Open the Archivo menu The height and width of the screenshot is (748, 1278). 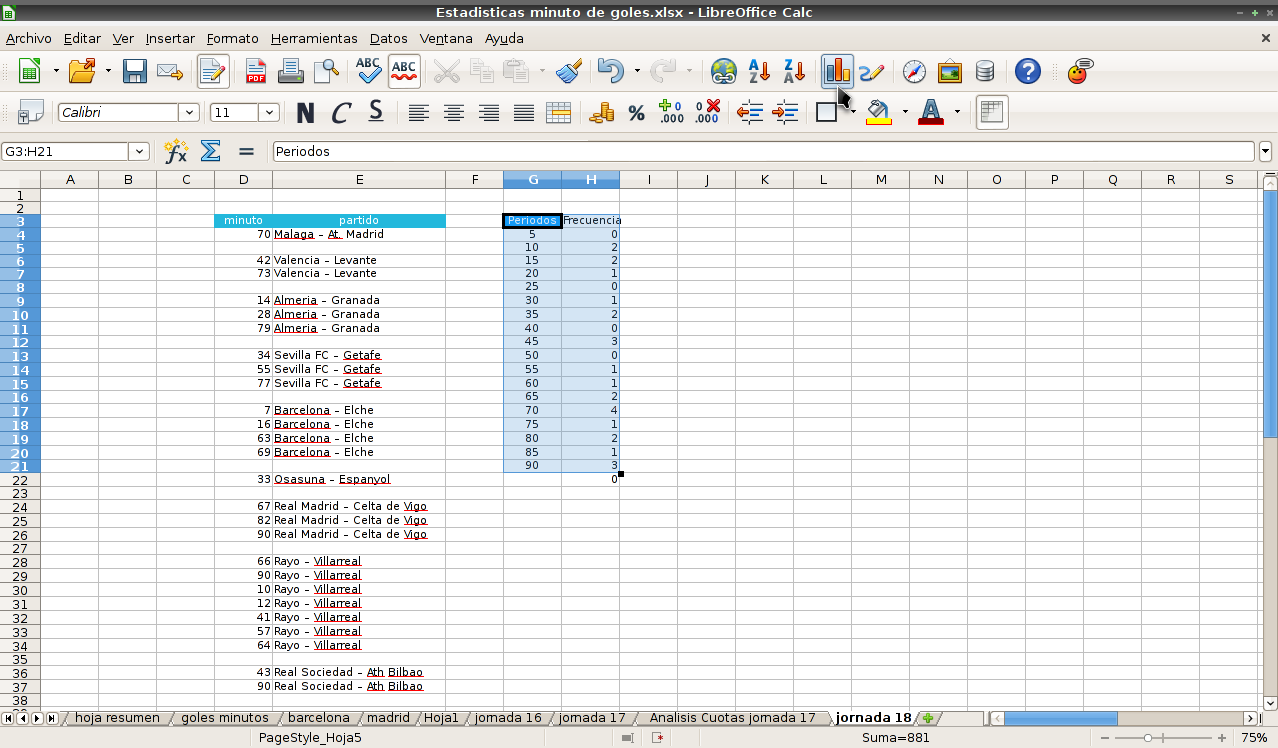point(28,38)
